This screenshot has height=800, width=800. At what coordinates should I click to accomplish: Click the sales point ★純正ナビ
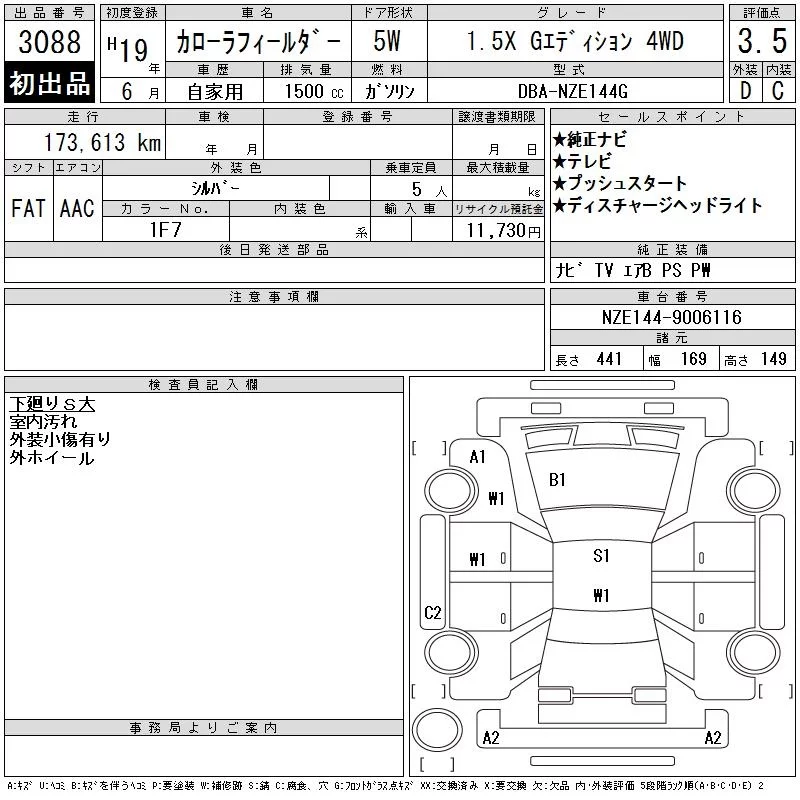tap(590, 139)
